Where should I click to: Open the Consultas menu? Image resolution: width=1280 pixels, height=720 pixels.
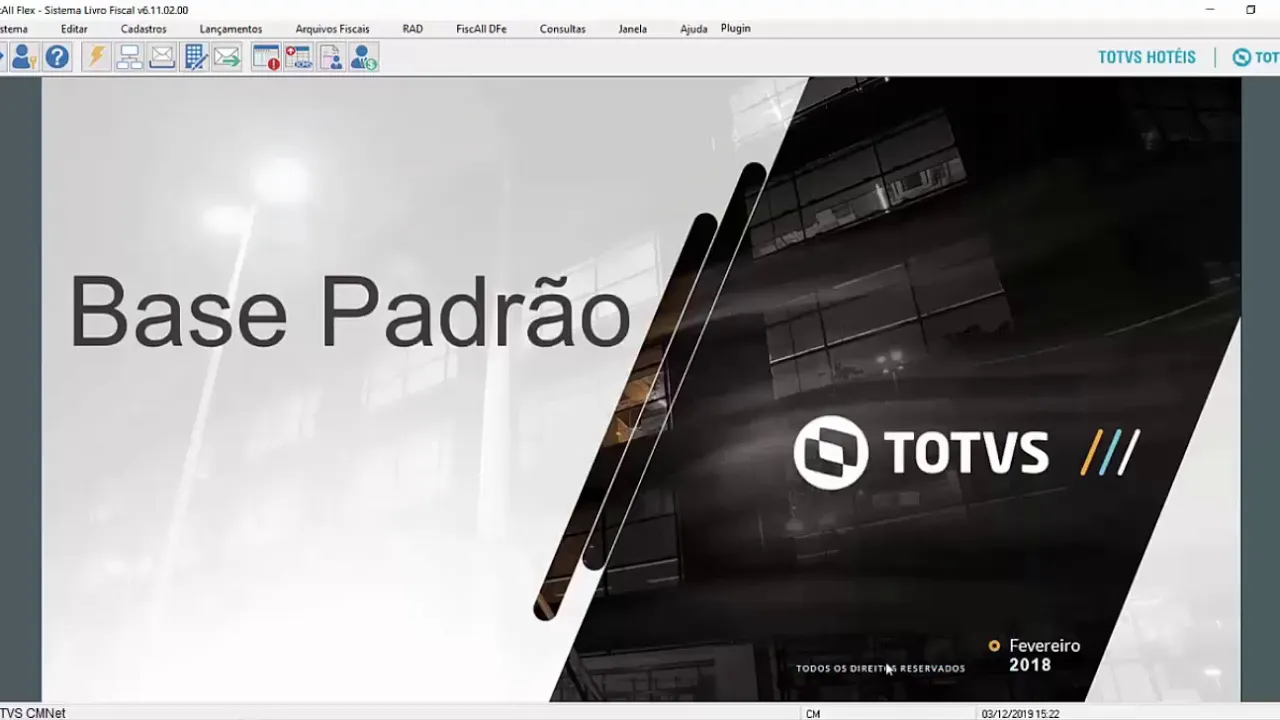(563, 29)
